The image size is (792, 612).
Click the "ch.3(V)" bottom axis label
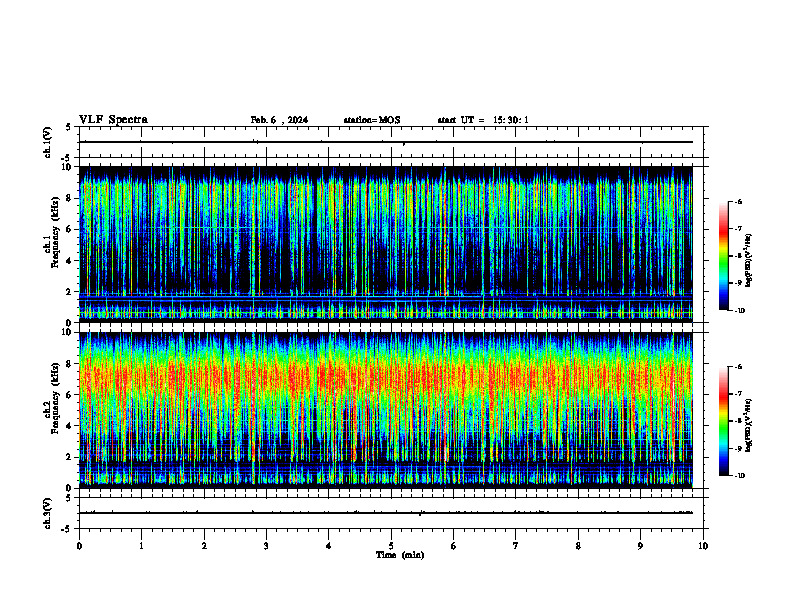pyautogui.click(x=47, y=514)
